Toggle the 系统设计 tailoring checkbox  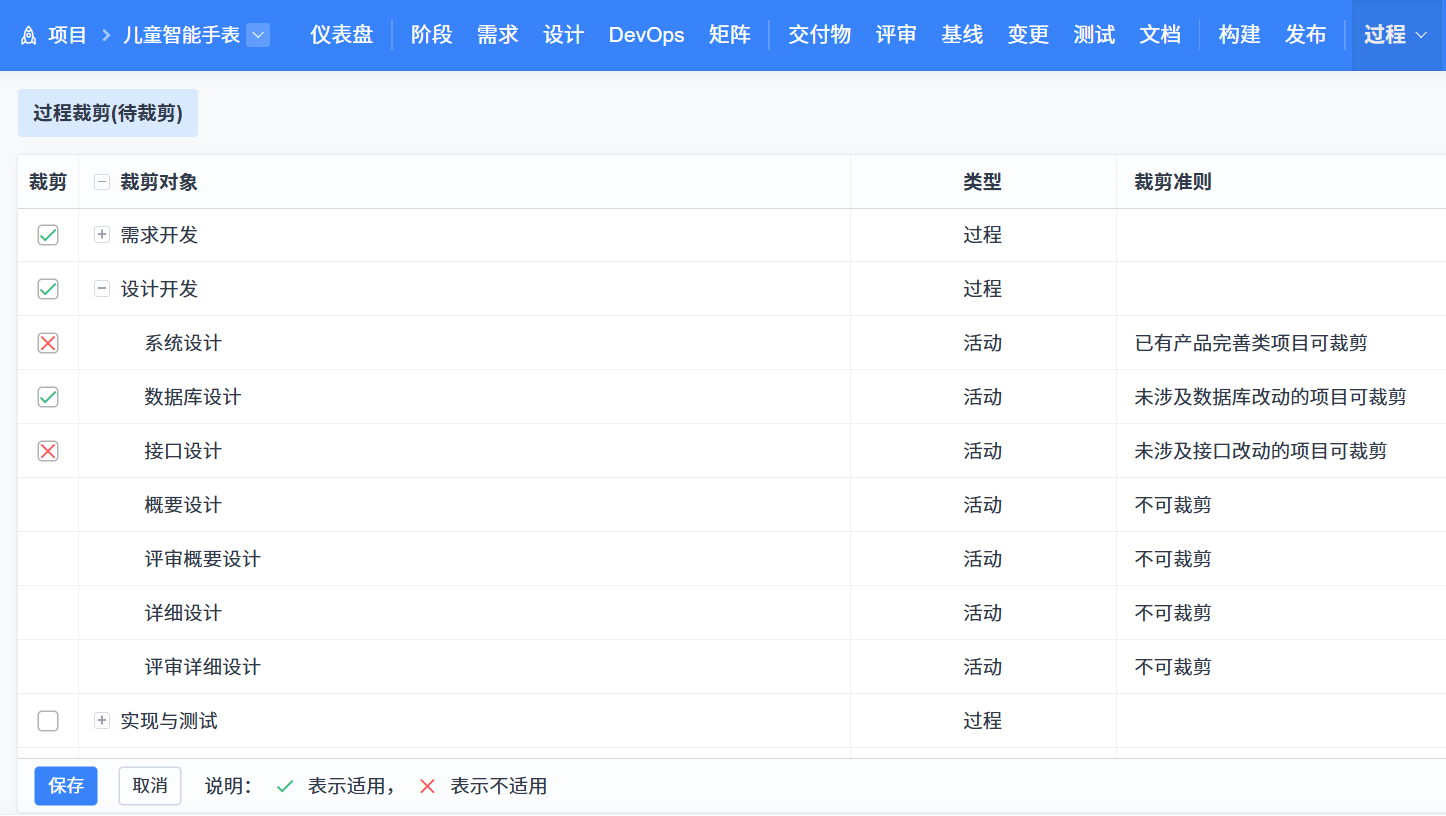pos(48,343)
